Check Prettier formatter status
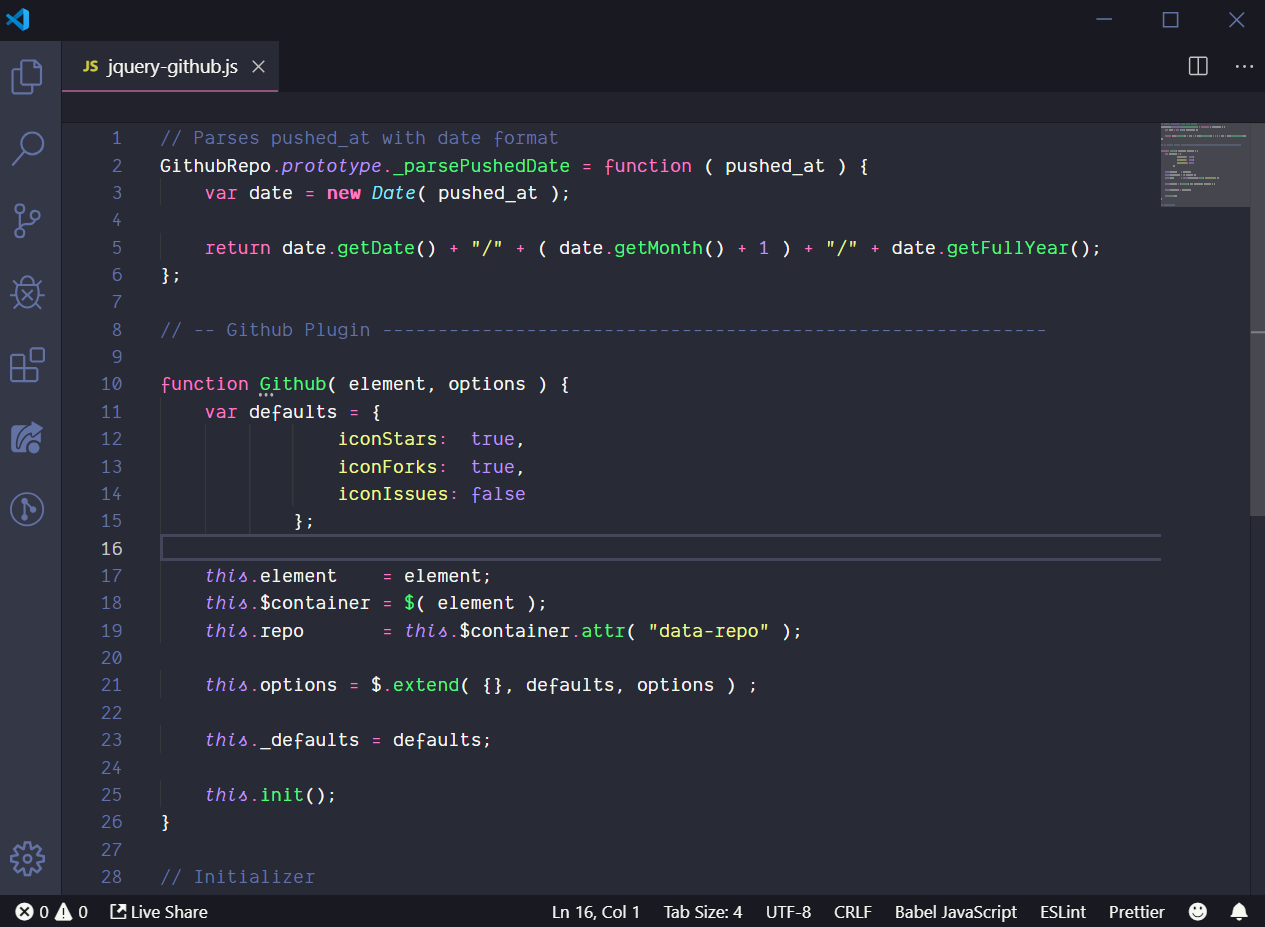1265x927 pixels. 1136,911
